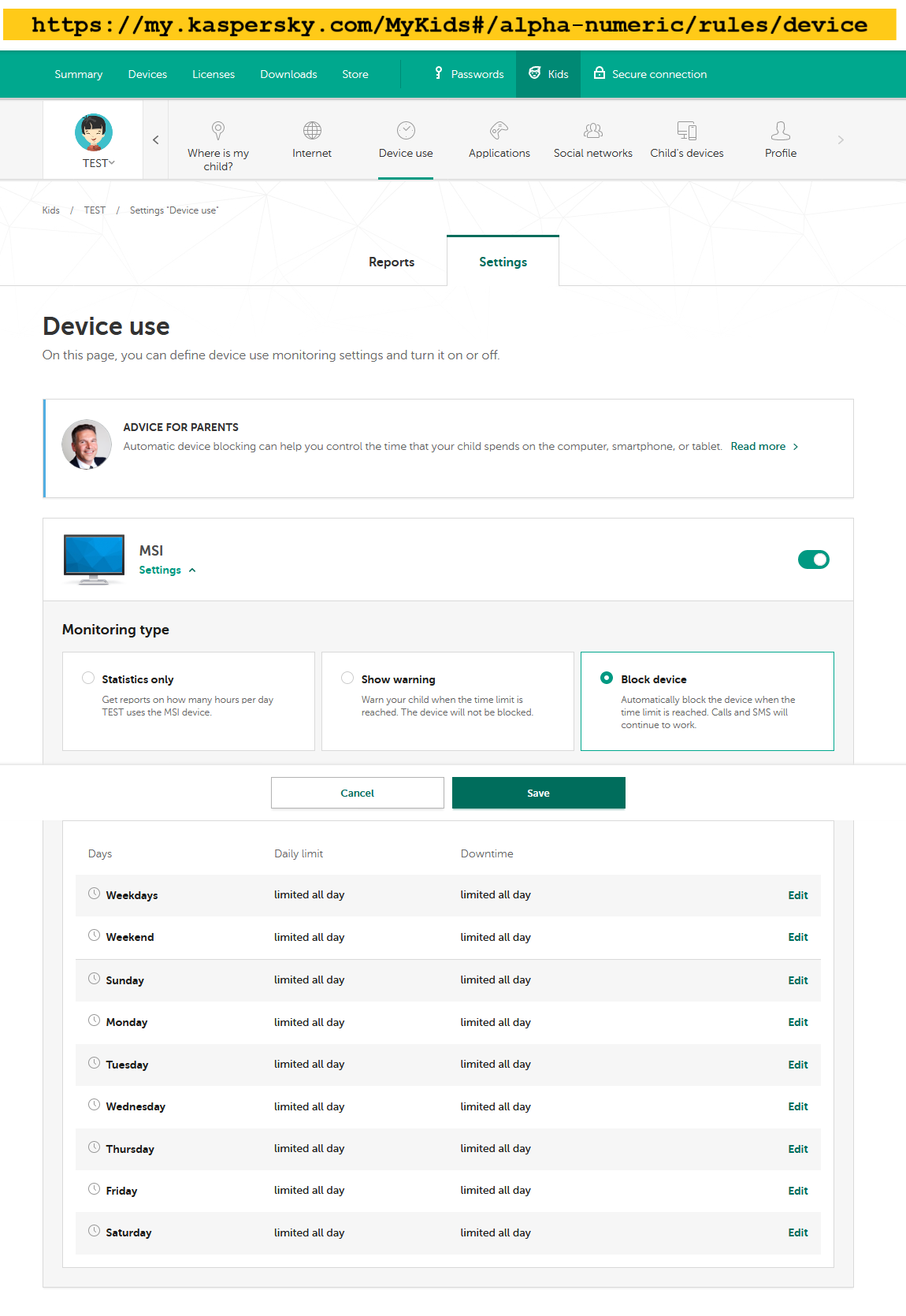
Task: Open the TEST child selector dropdown
Action: point(98,163)
